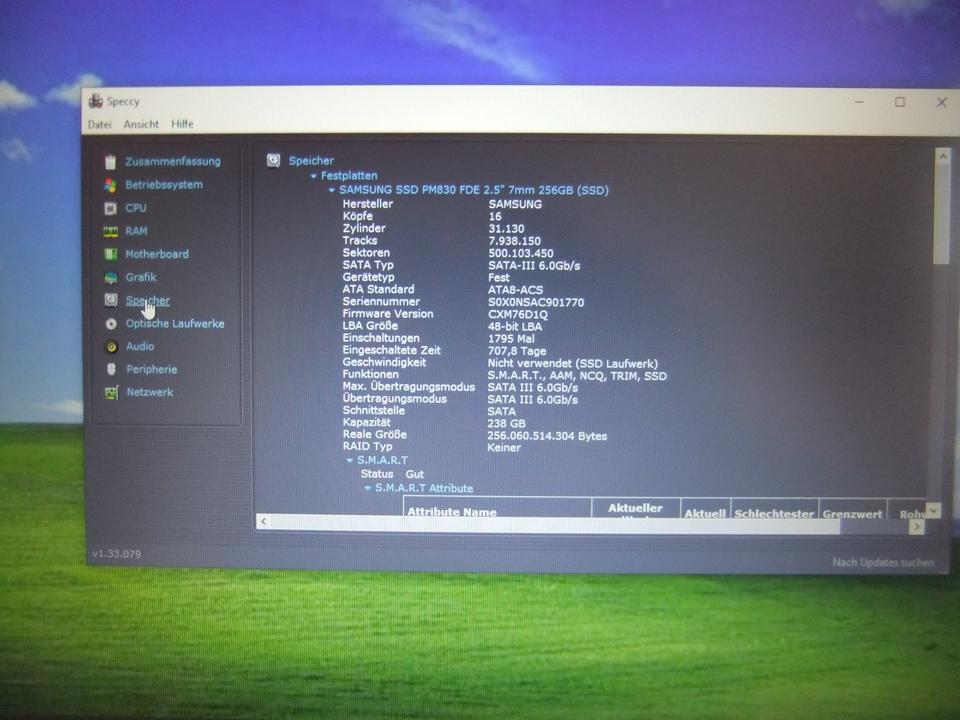Go to the Motherboard section
The height and width of the screenshot is (720, 960).
coord(157,254)
